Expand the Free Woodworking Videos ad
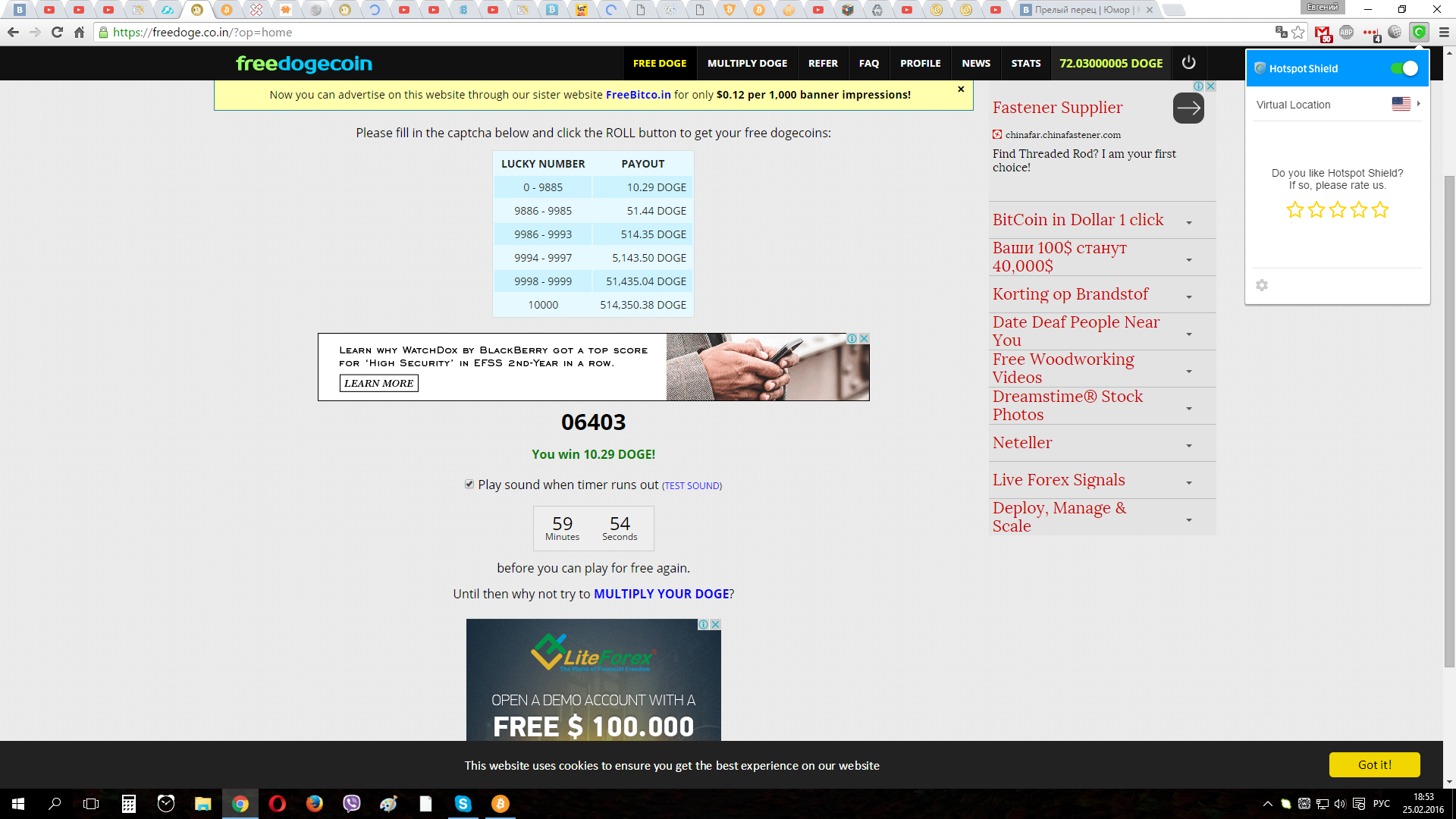Screen dimensions: 1456x819 [1189, 371]
